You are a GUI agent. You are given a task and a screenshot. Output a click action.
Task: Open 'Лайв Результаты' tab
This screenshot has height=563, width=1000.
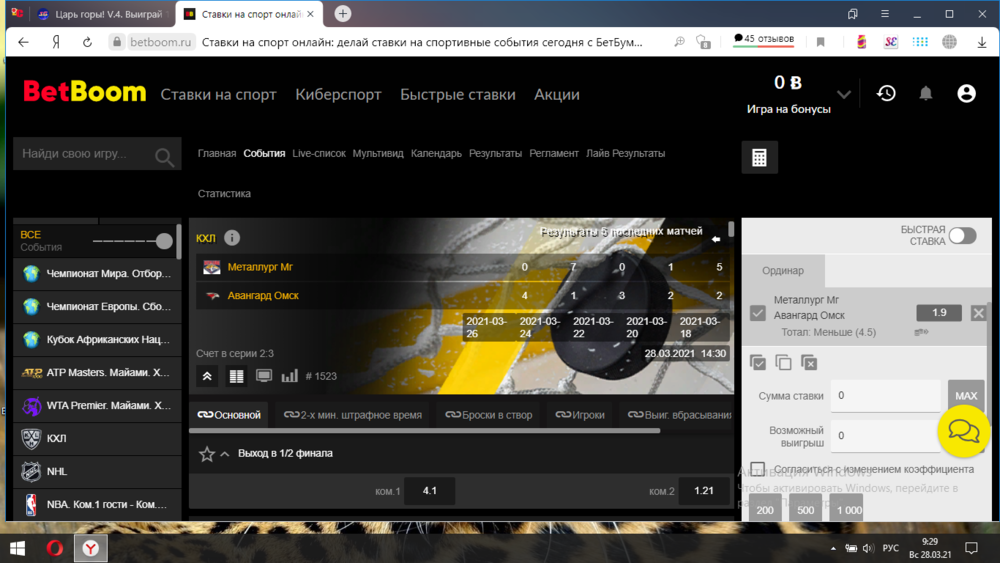[626, 153]
